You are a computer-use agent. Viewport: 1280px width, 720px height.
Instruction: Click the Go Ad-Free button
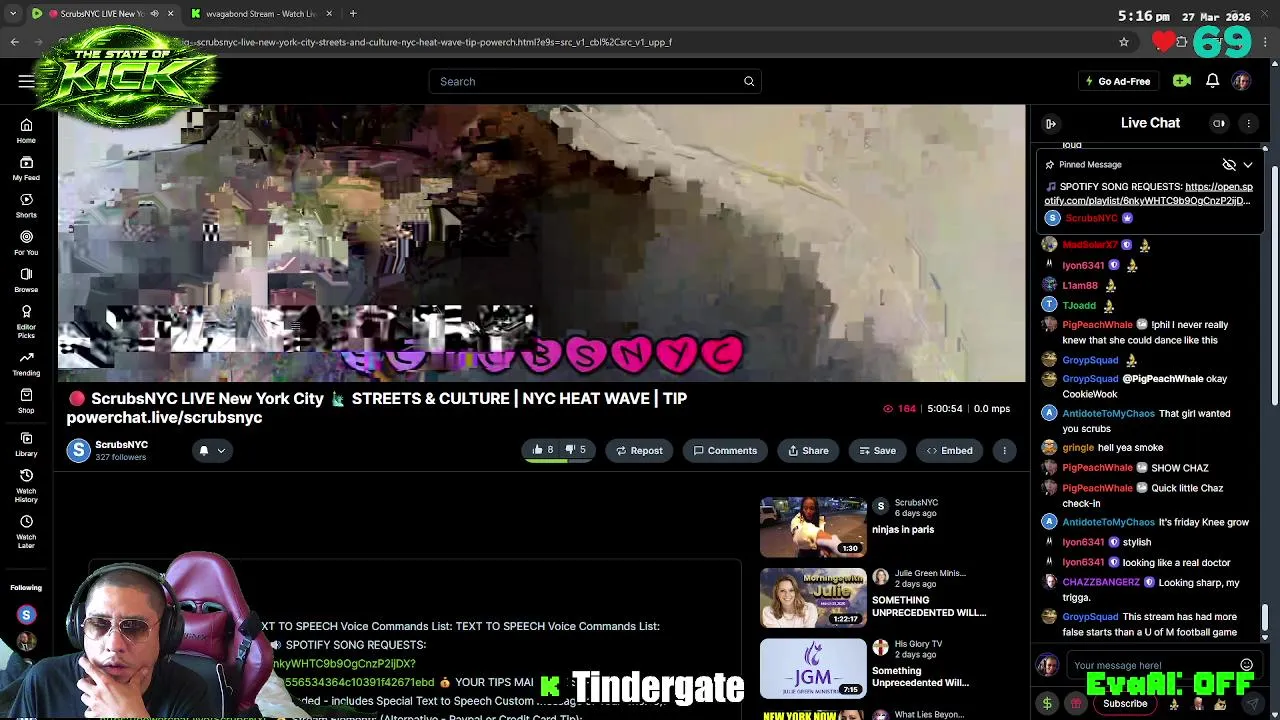tap(1117, 82)
